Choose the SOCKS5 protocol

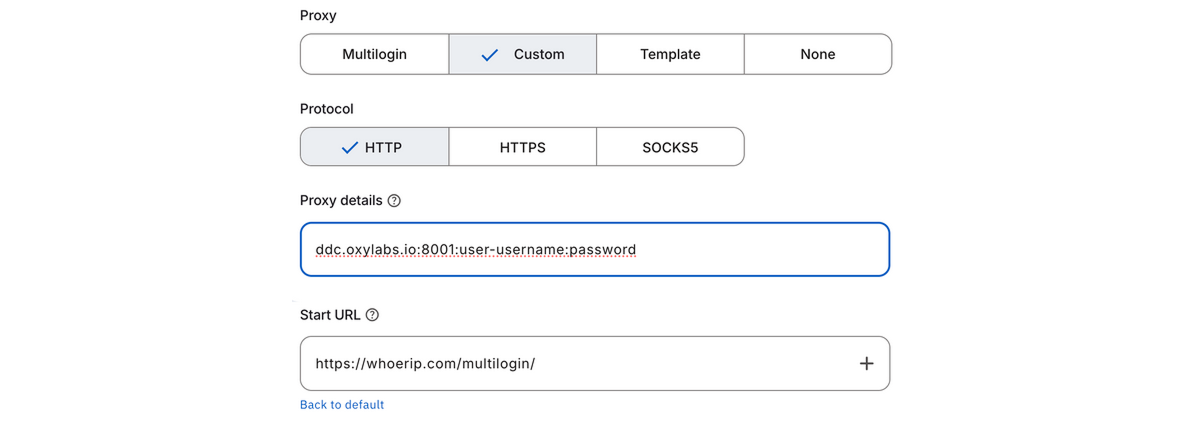pos(670,147)
